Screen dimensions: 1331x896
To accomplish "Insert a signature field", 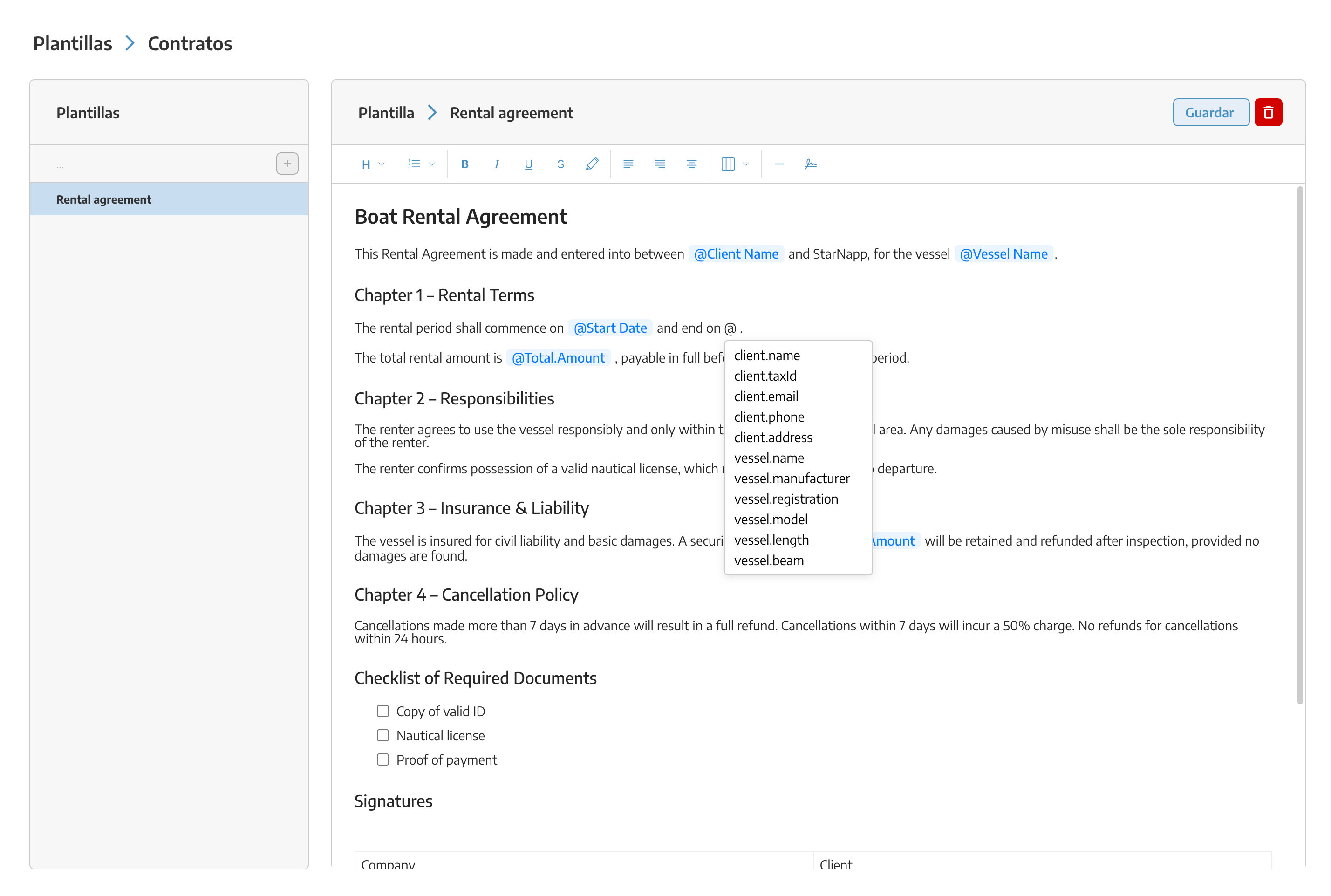I will 811,164.
